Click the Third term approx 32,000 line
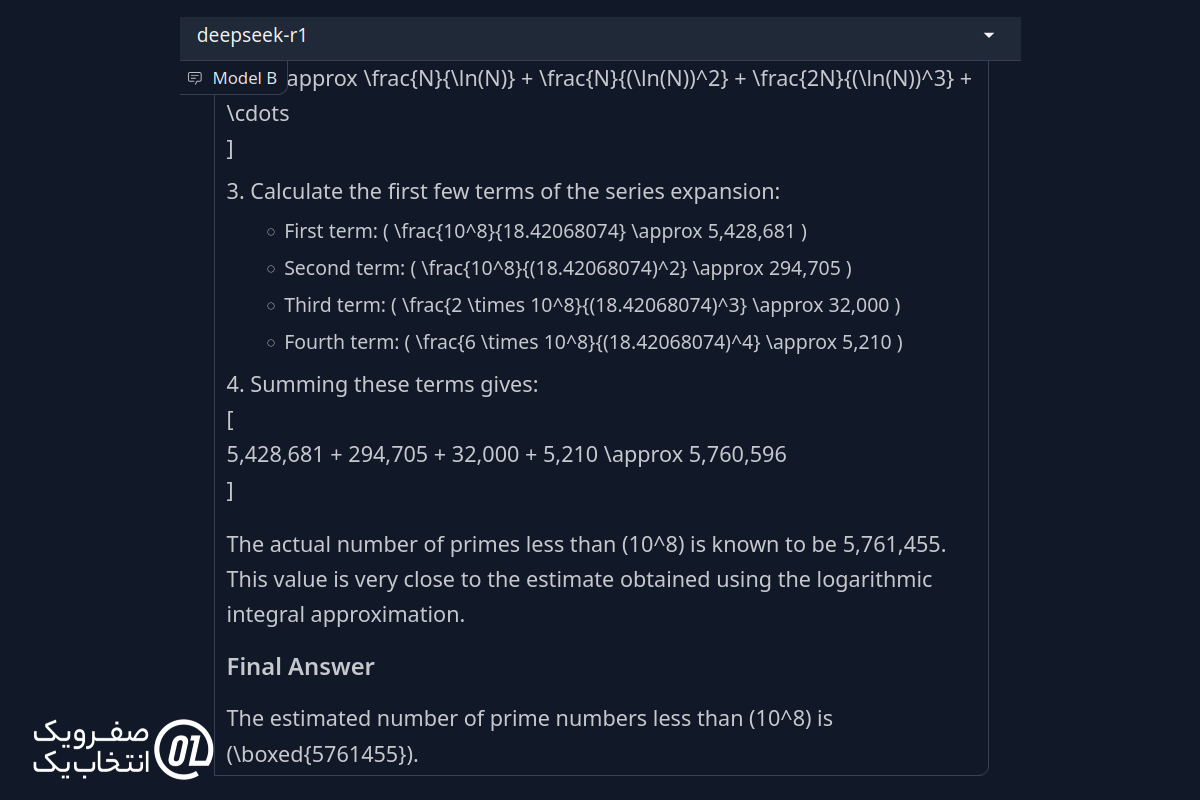Screen dimensions: 1200x800 [592, 305]
